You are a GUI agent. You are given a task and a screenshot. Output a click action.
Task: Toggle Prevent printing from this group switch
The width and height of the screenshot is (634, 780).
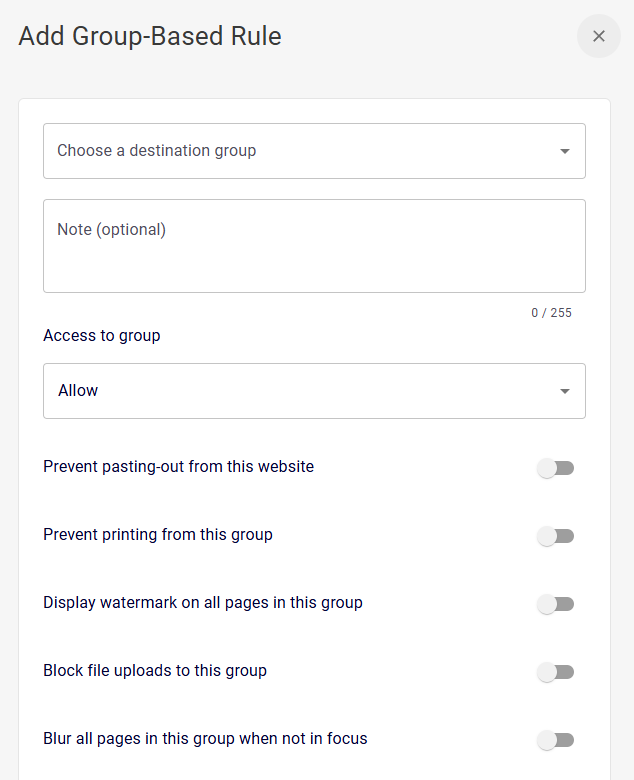[x=555, y=536]
